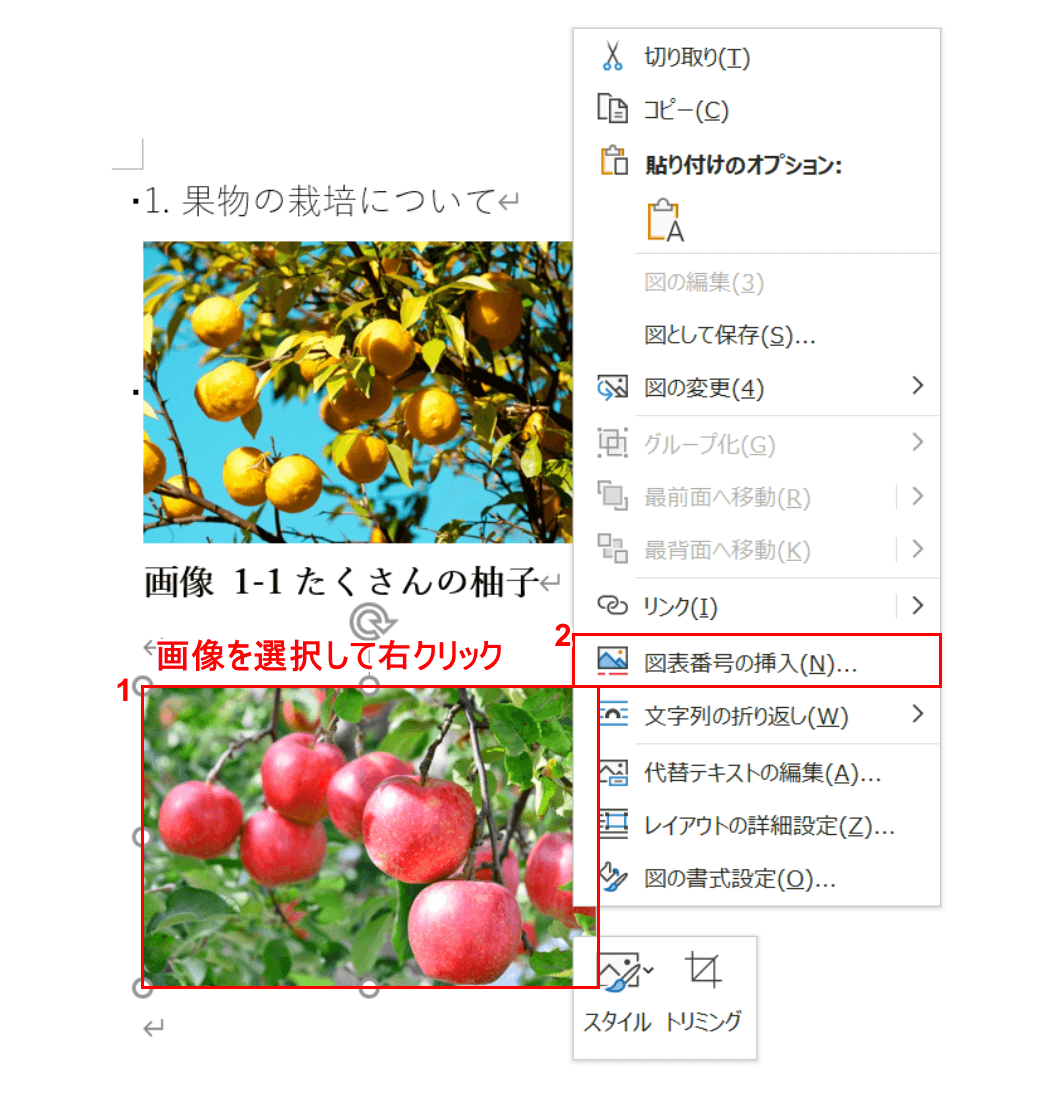Choose 図表番号の挿入(N)... menu entry

coord(756,662)
